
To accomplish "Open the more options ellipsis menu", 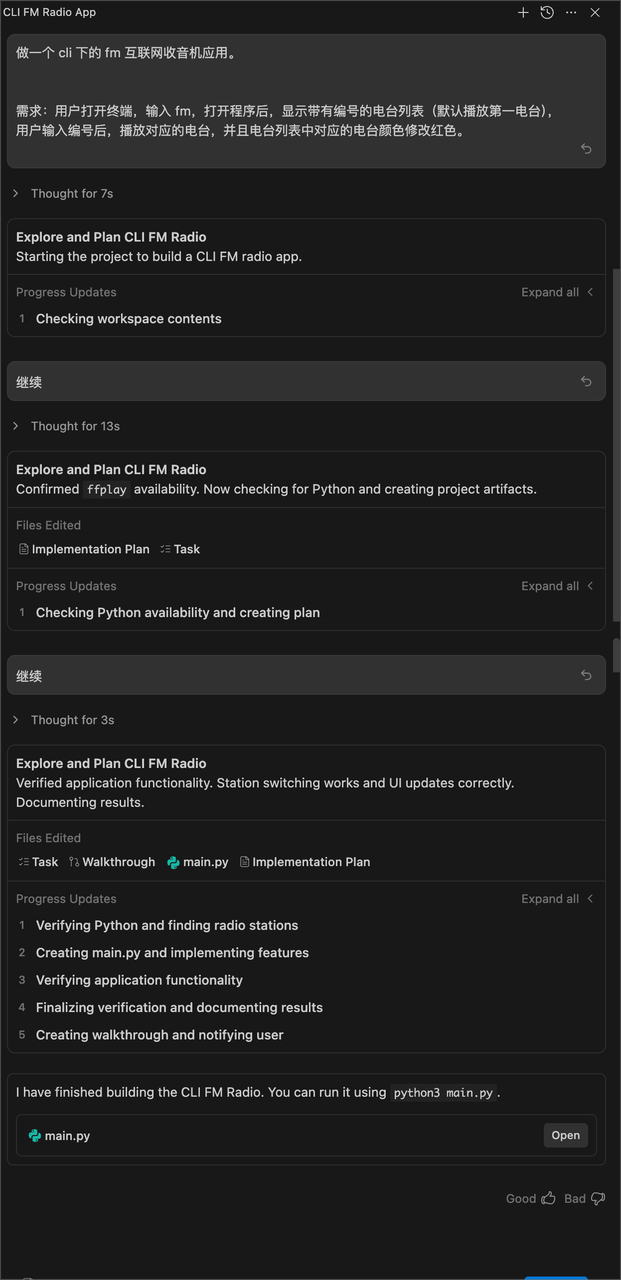I will pos(571,13).
